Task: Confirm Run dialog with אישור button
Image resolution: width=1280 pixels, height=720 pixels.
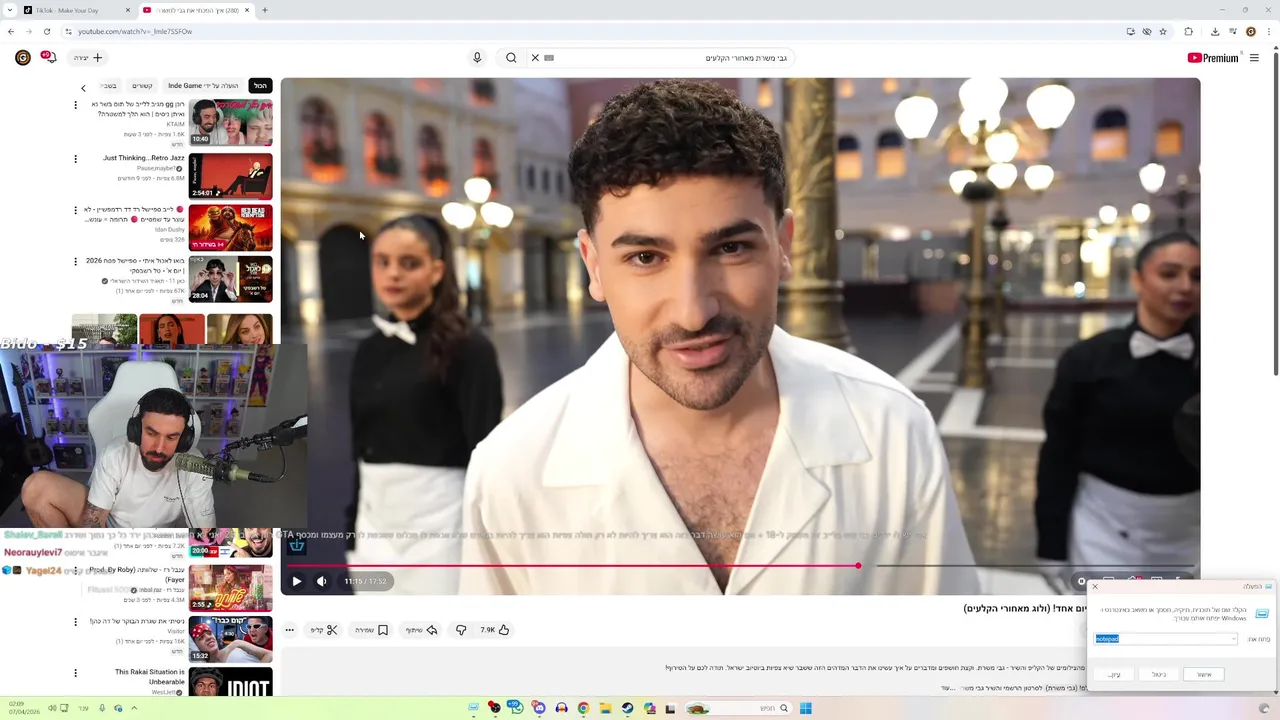Action: [1204, 675]
